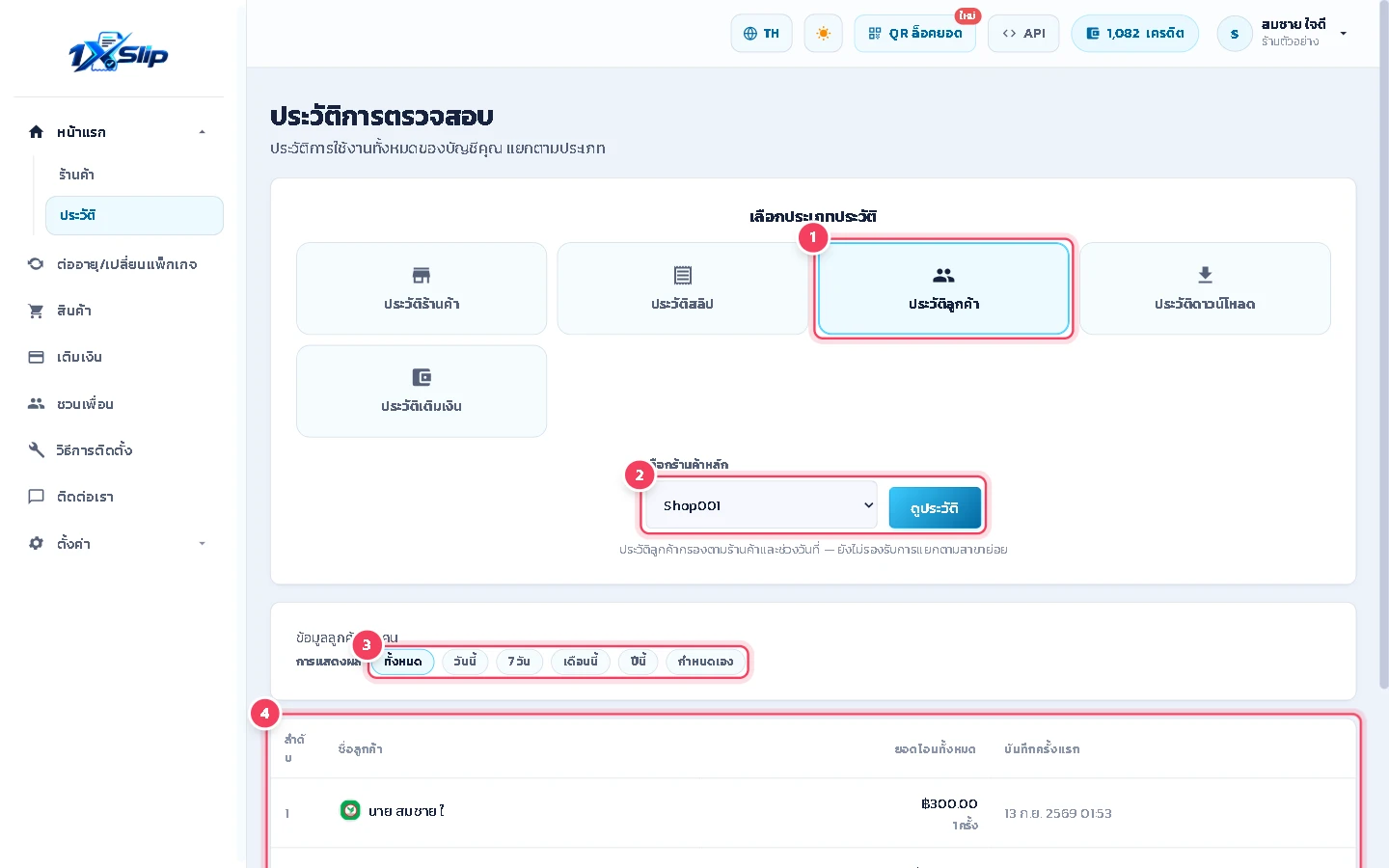Click the 1,082 เครดิต credits button
1389x868 pixels.
tap(1135, 34)
